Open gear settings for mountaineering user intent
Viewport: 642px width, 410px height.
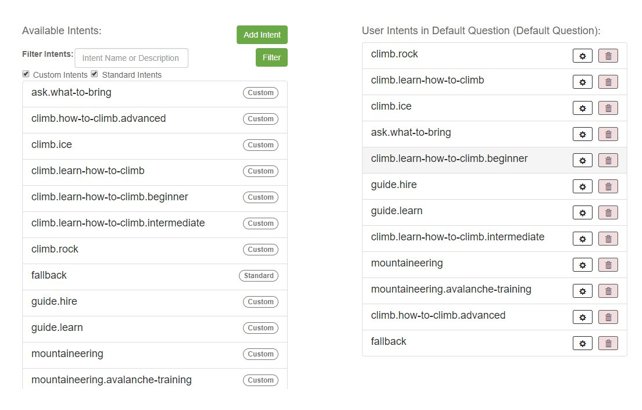[x=582, y=265]
